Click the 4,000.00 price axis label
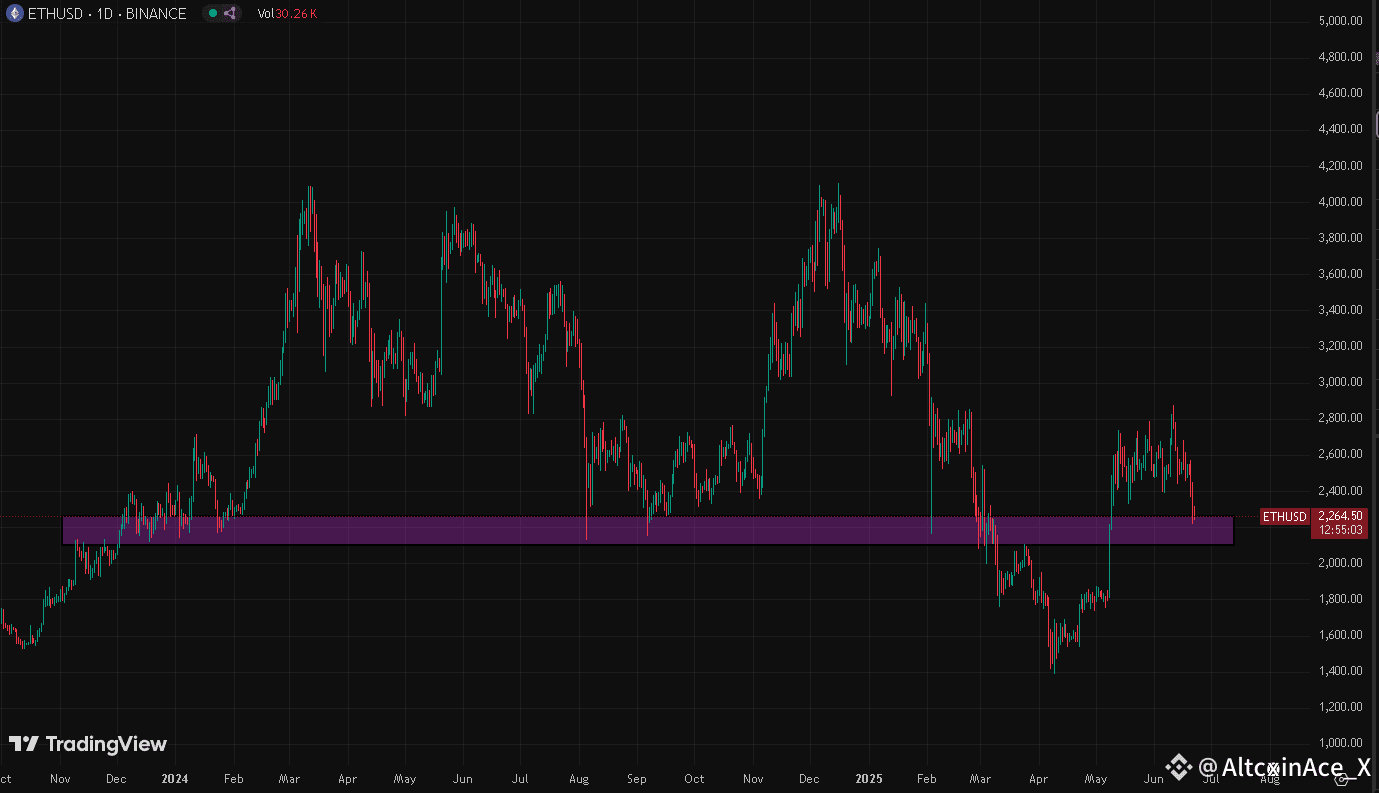1379x793 pixels. 1340,202
